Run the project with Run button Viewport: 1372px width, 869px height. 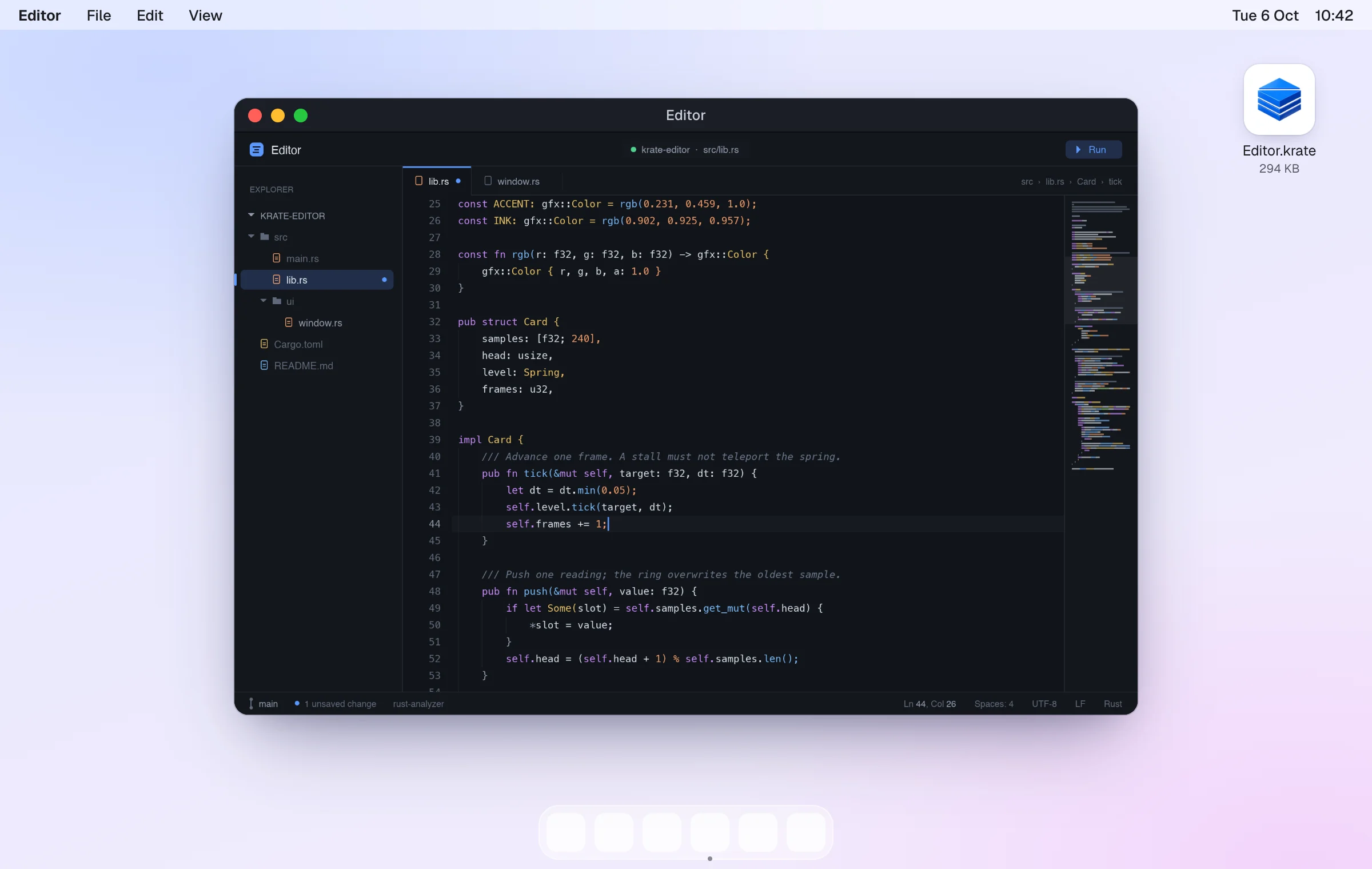click(1094, 150)
